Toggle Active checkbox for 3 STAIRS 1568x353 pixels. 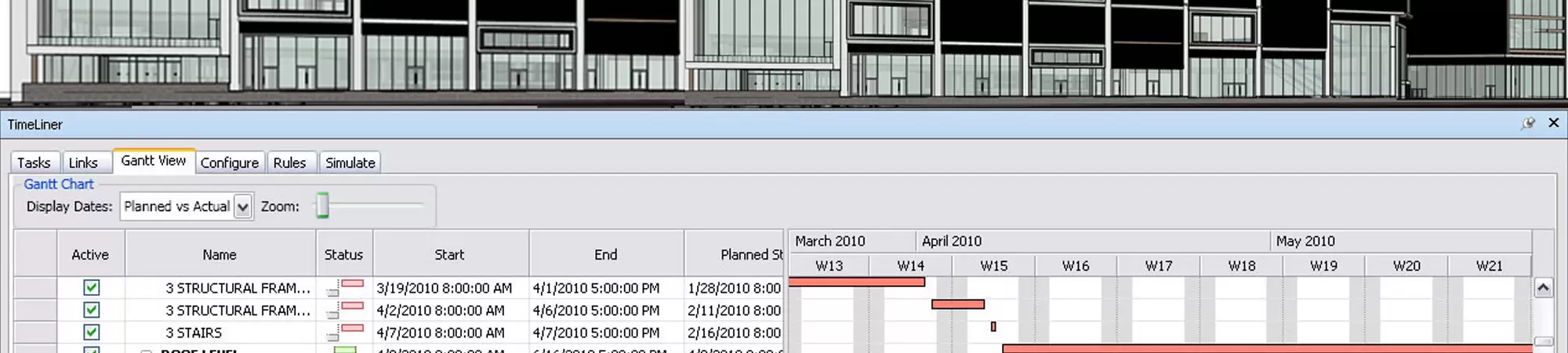92,332
